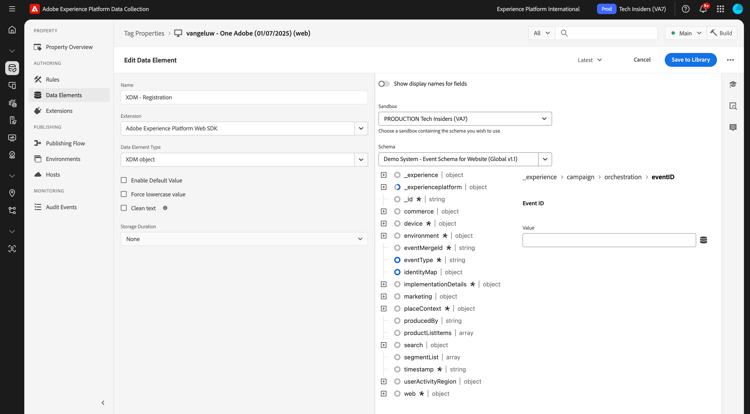Click the Clean text info icon
This screenshot has height=414, width=750.
pyautogui.click(x=165, y=208)
